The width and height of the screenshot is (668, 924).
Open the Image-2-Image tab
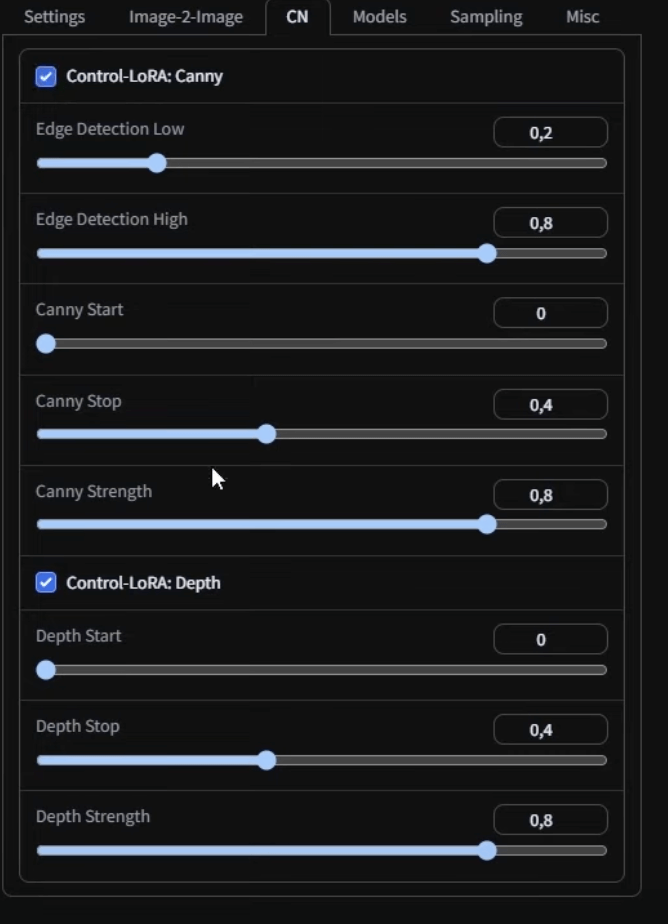(x=184, y=16)
